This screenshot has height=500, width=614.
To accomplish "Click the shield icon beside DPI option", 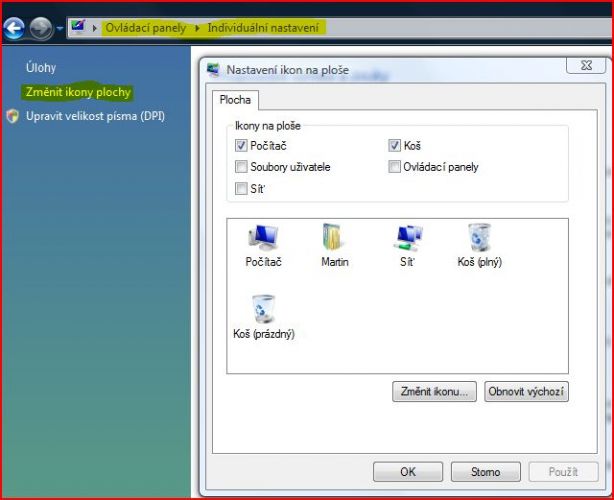I will point(13,116).
